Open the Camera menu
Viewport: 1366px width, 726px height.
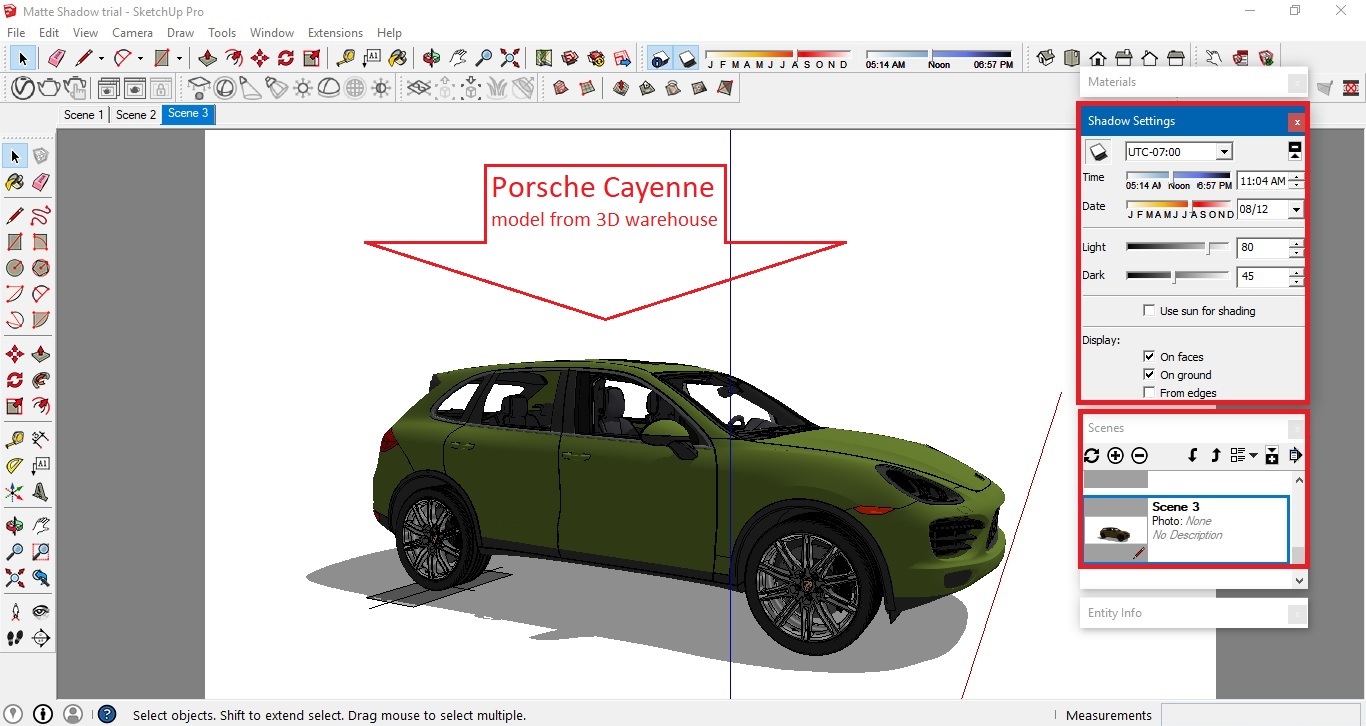tap(132, 33)
